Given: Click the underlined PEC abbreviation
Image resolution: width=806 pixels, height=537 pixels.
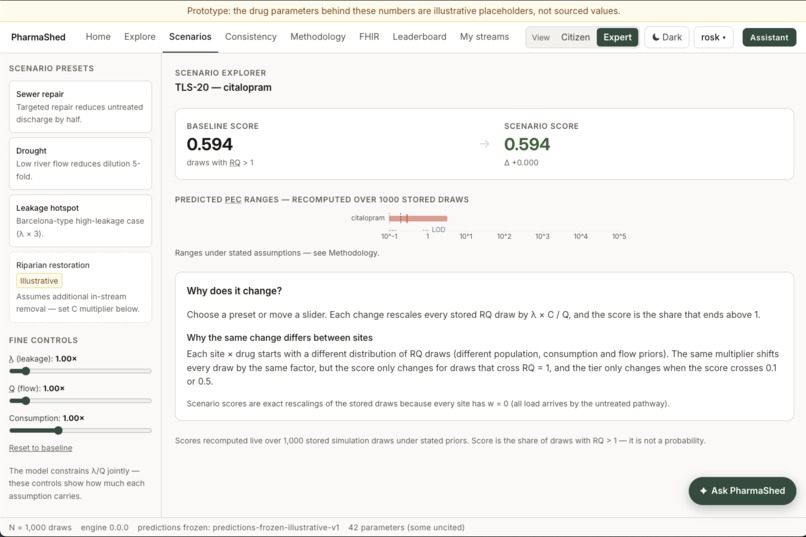Looking at the screenshot, I should [x=233, y=199].
